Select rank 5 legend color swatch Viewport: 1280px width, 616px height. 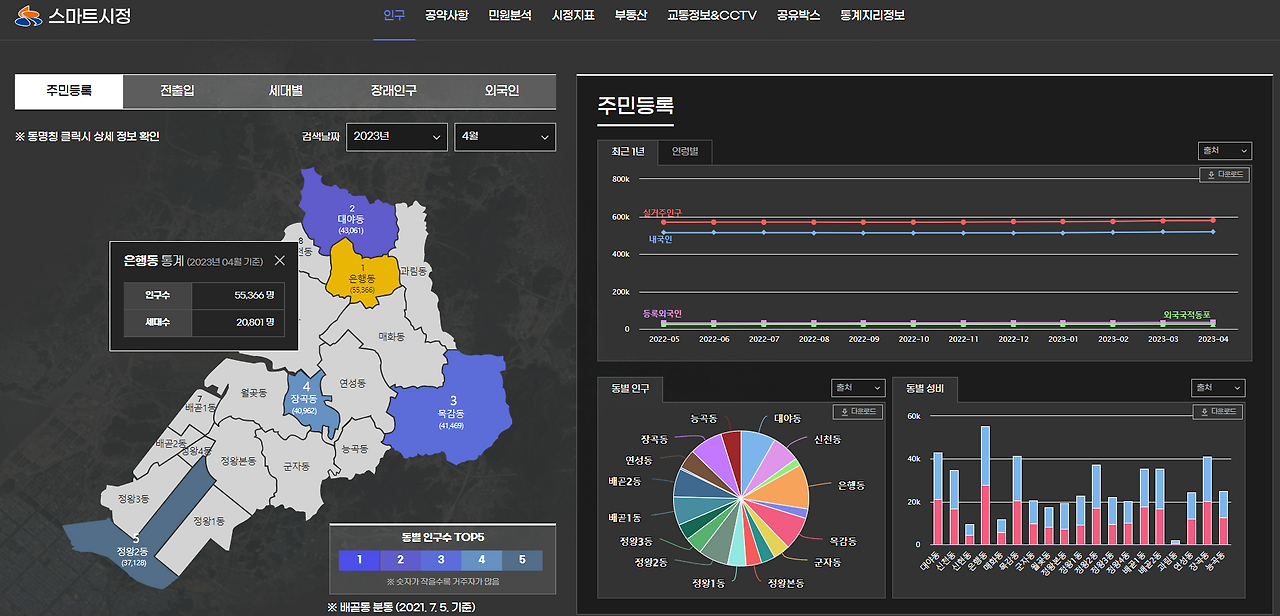522,561
